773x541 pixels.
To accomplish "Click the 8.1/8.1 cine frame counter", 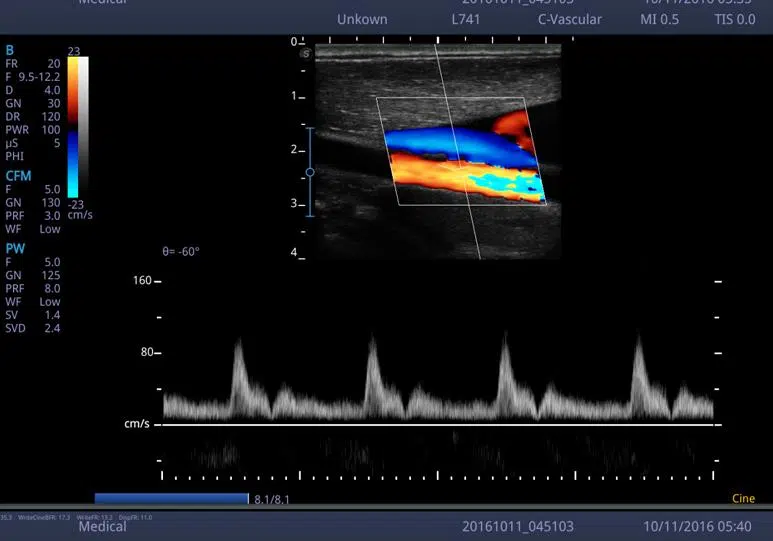I will pos(272,498).
